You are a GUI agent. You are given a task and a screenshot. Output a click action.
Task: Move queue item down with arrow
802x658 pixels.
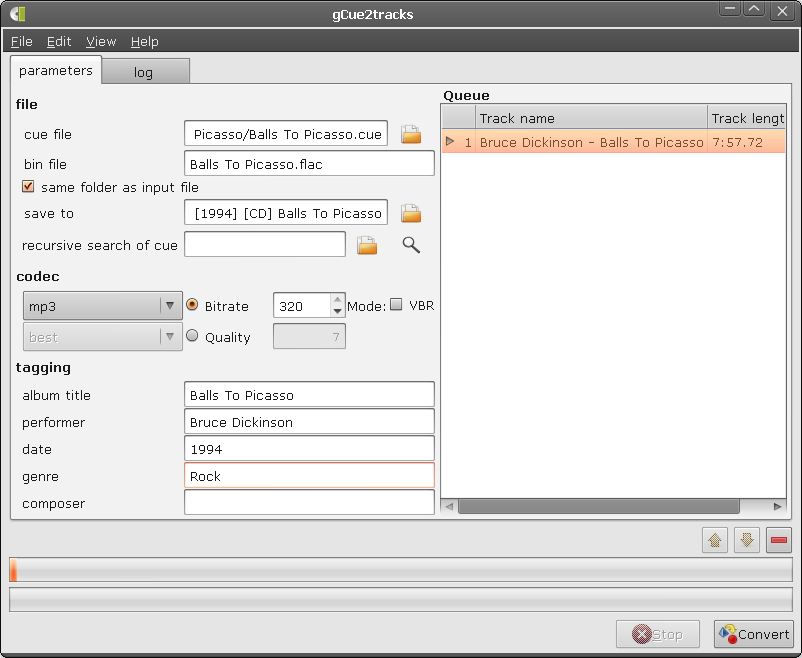click(746, 540)
